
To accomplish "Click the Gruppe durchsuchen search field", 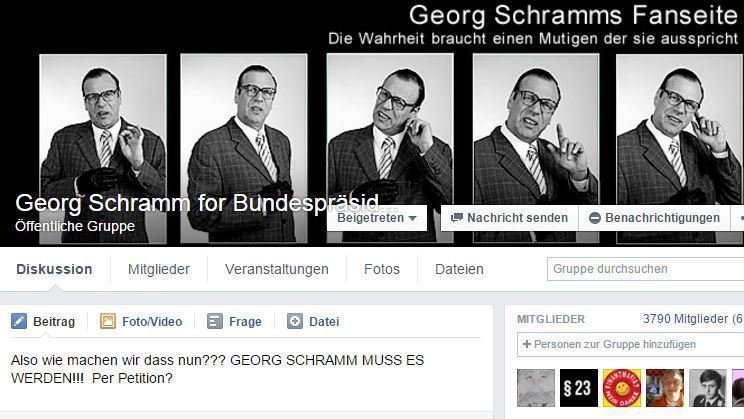I will 645,269.
